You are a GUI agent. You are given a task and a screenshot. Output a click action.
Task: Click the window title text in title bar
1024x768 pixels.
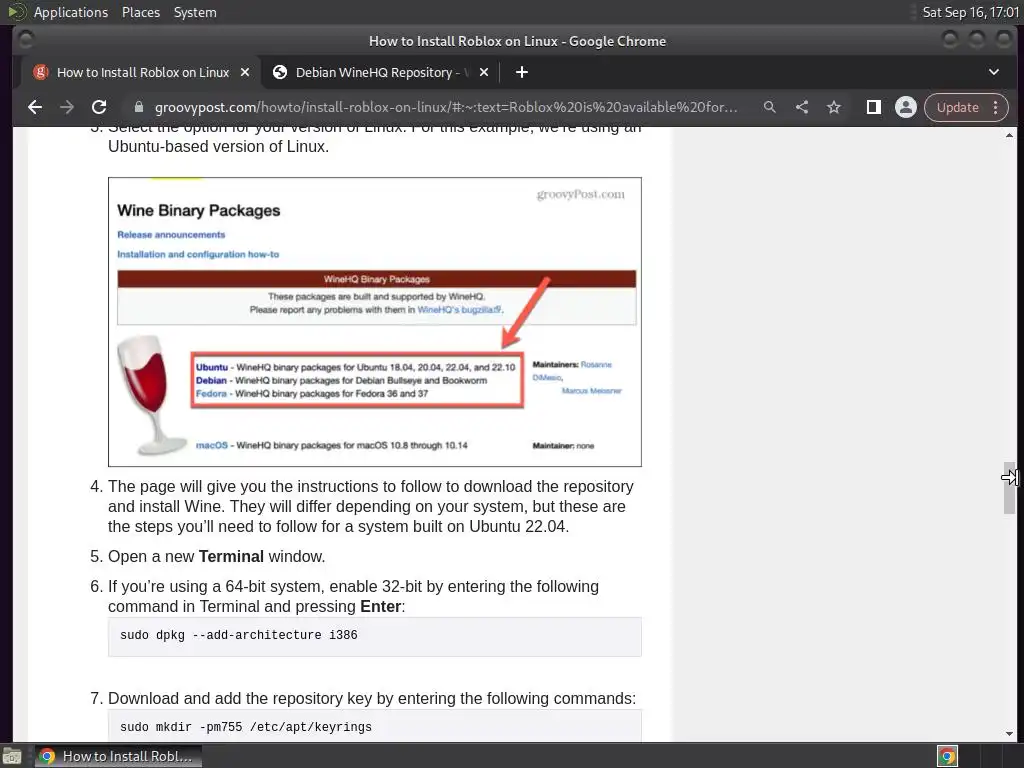(517, 41)
